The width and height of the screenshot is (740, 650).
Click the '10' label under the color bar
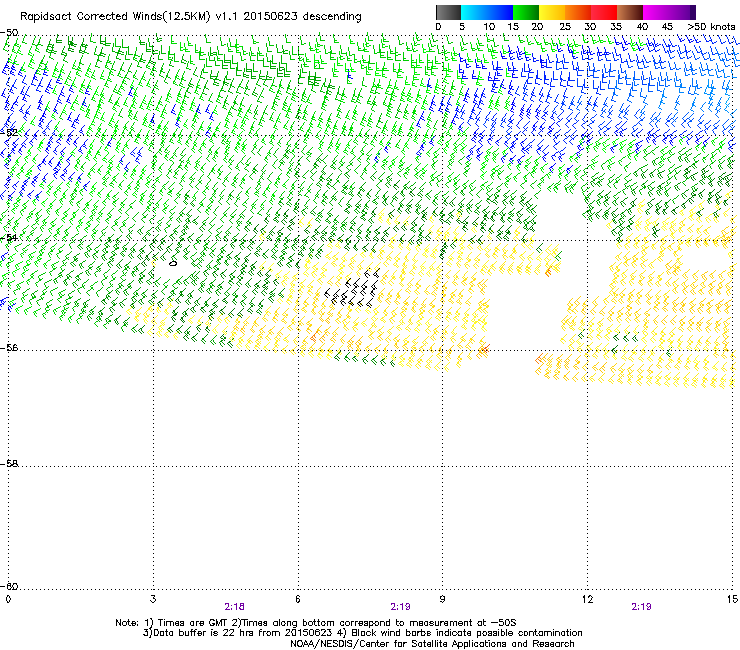click(x=489, y=27)
